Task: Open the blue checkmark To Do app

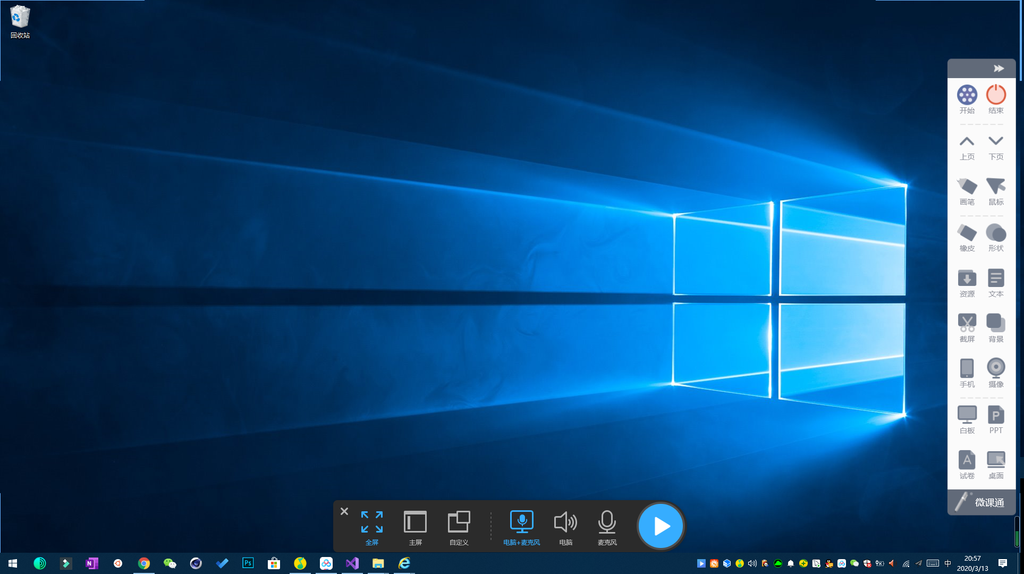Action: tap(222, 563)
